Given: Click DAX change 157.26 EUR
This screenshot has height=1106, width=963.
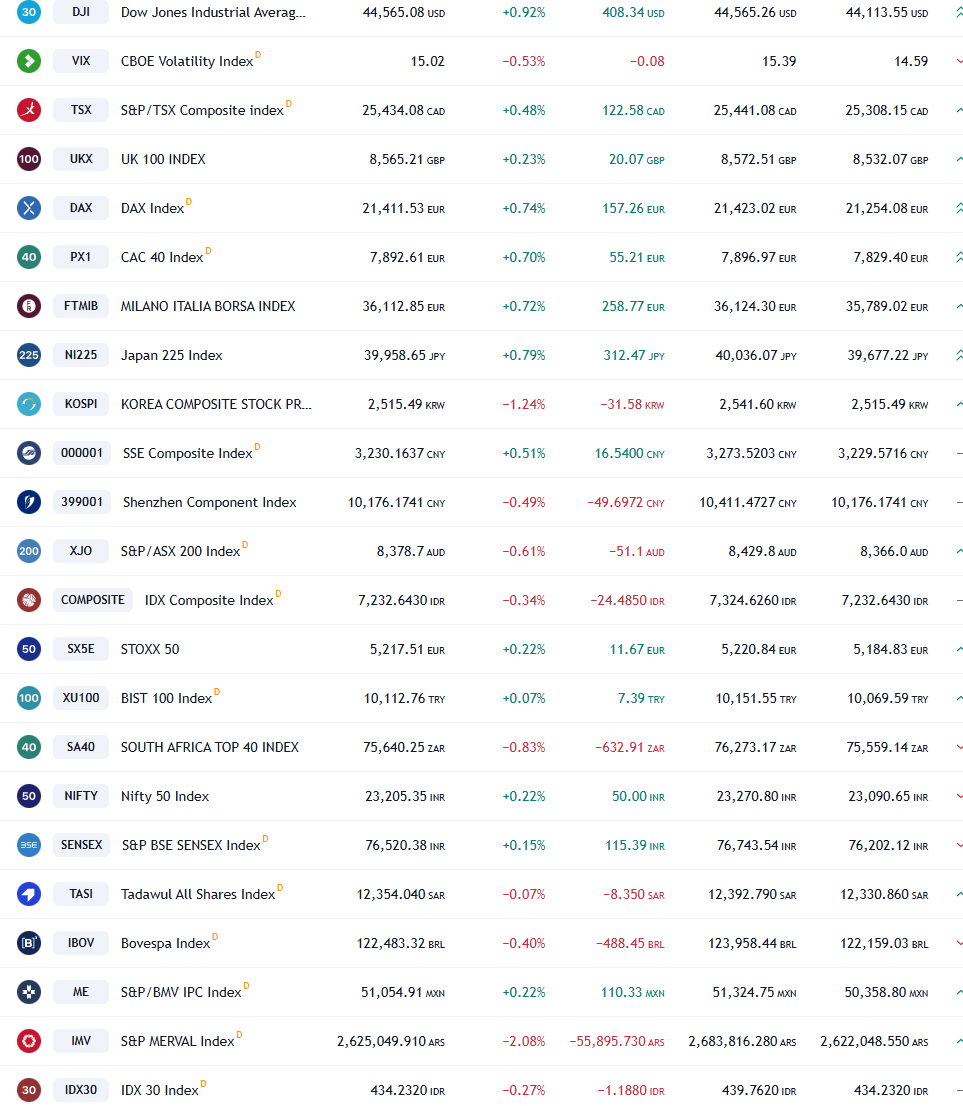Looking at the screenshot, I should click(x=633, y=208).
